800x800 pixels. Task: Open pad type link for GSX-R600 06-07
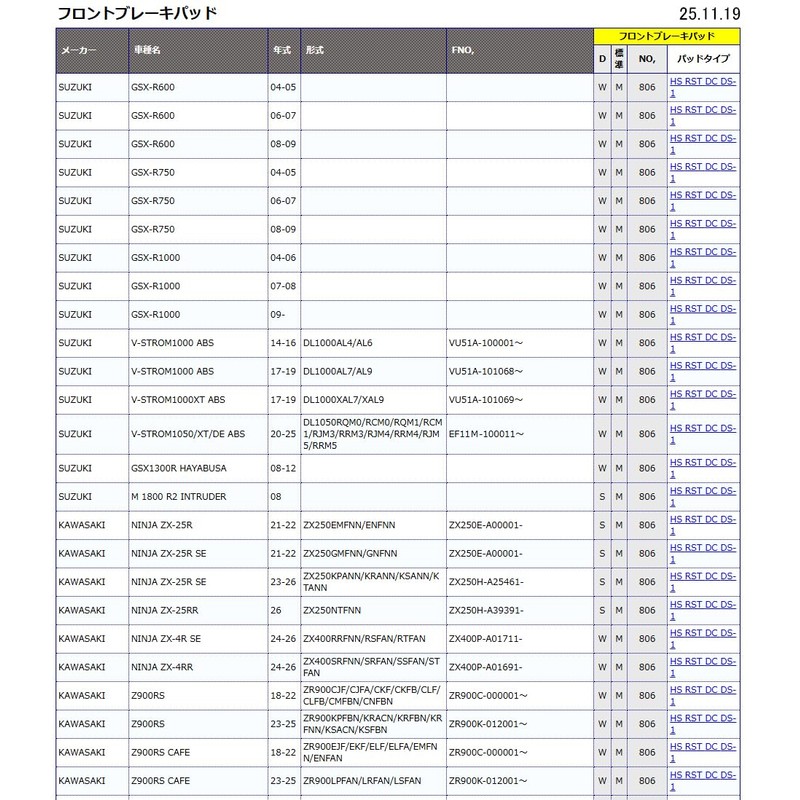(x=703, y=116)
